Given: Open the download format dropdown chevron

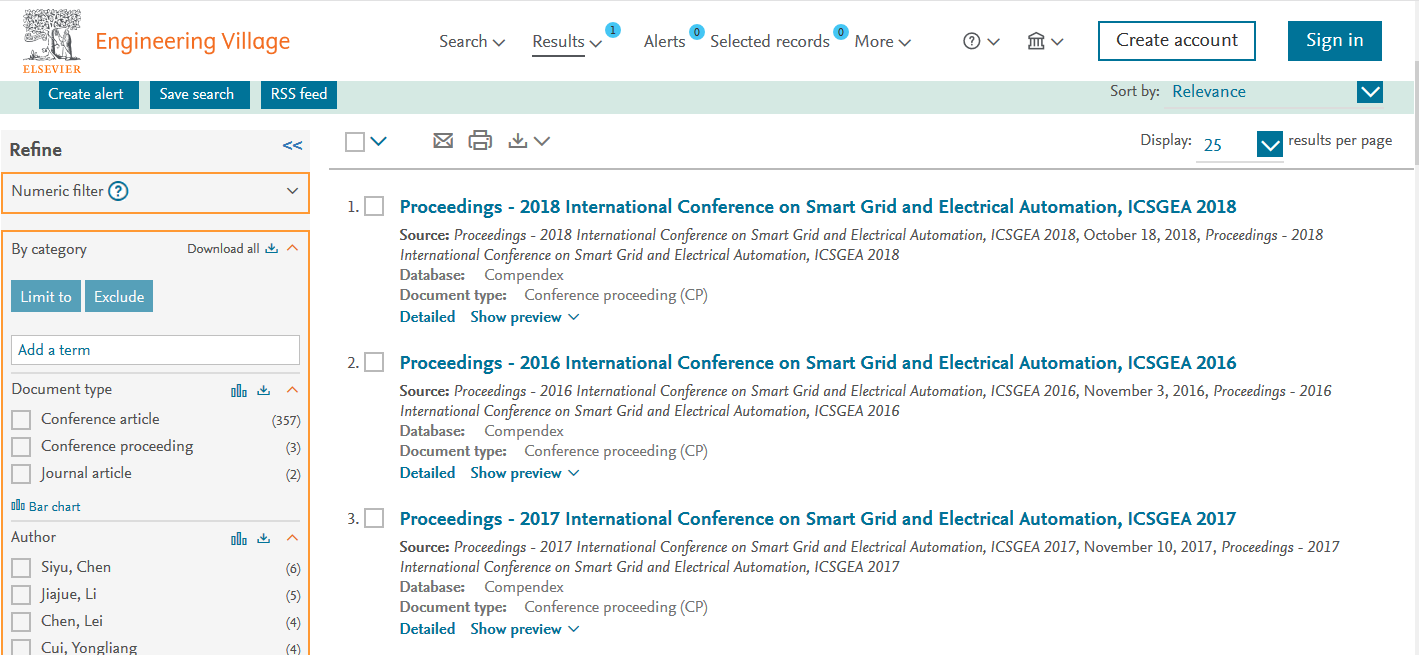Looking at the screenshot, I should (x=542, y=142).
